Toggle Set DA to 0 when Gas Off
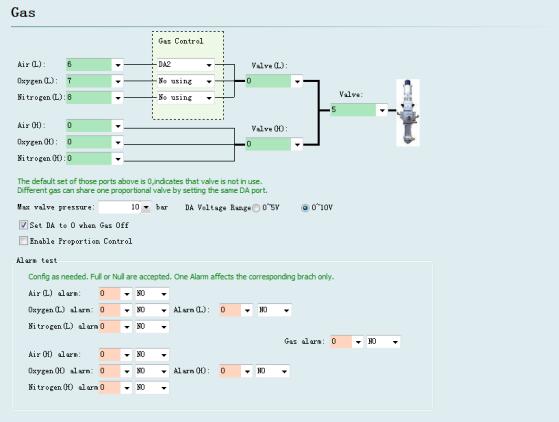Screen dimensions: 559x422 pyautogui.click(x=23, y=225)
